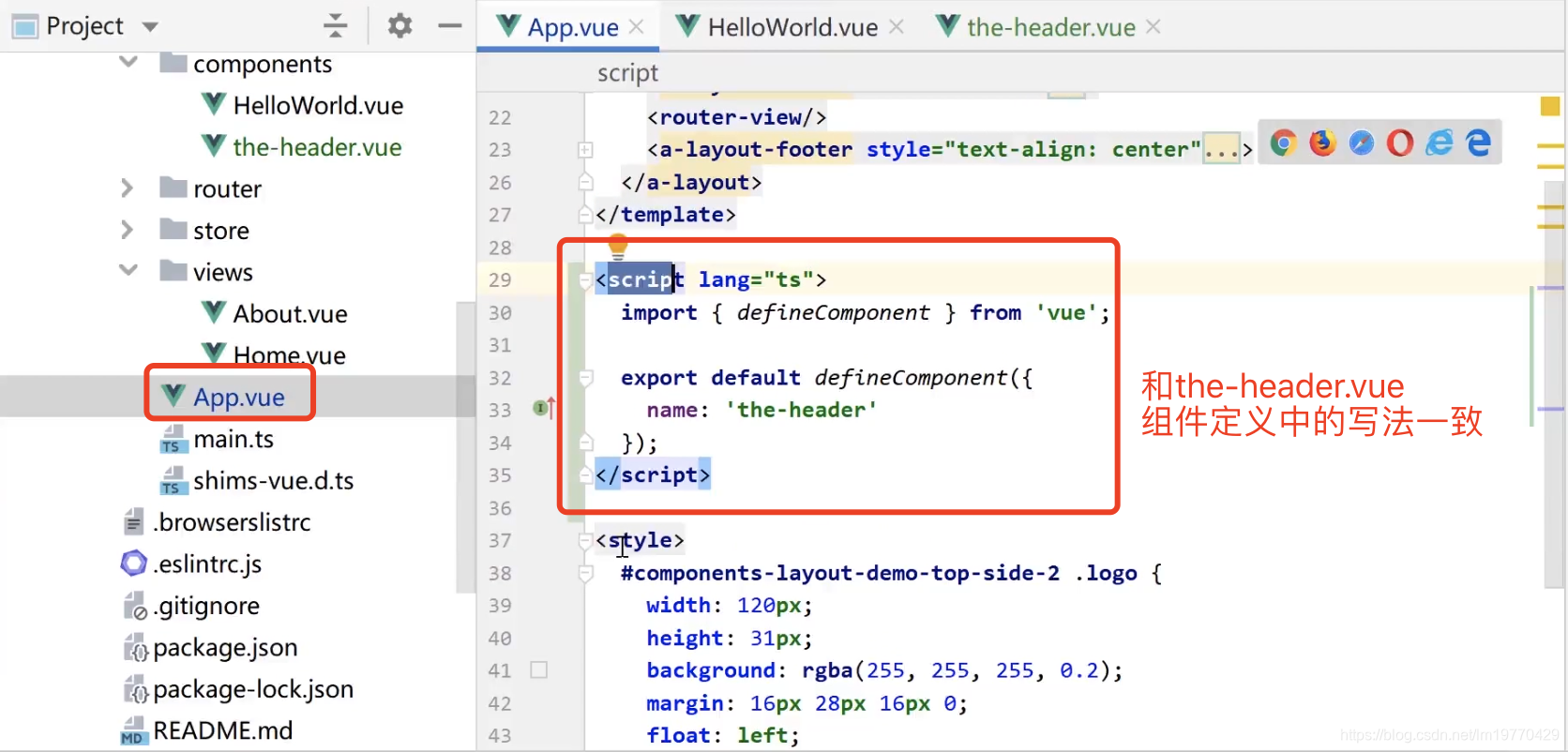Expand the router folder
Image resolution: width=1568 pixels, height=752 pixels.
tap(128, 188)
